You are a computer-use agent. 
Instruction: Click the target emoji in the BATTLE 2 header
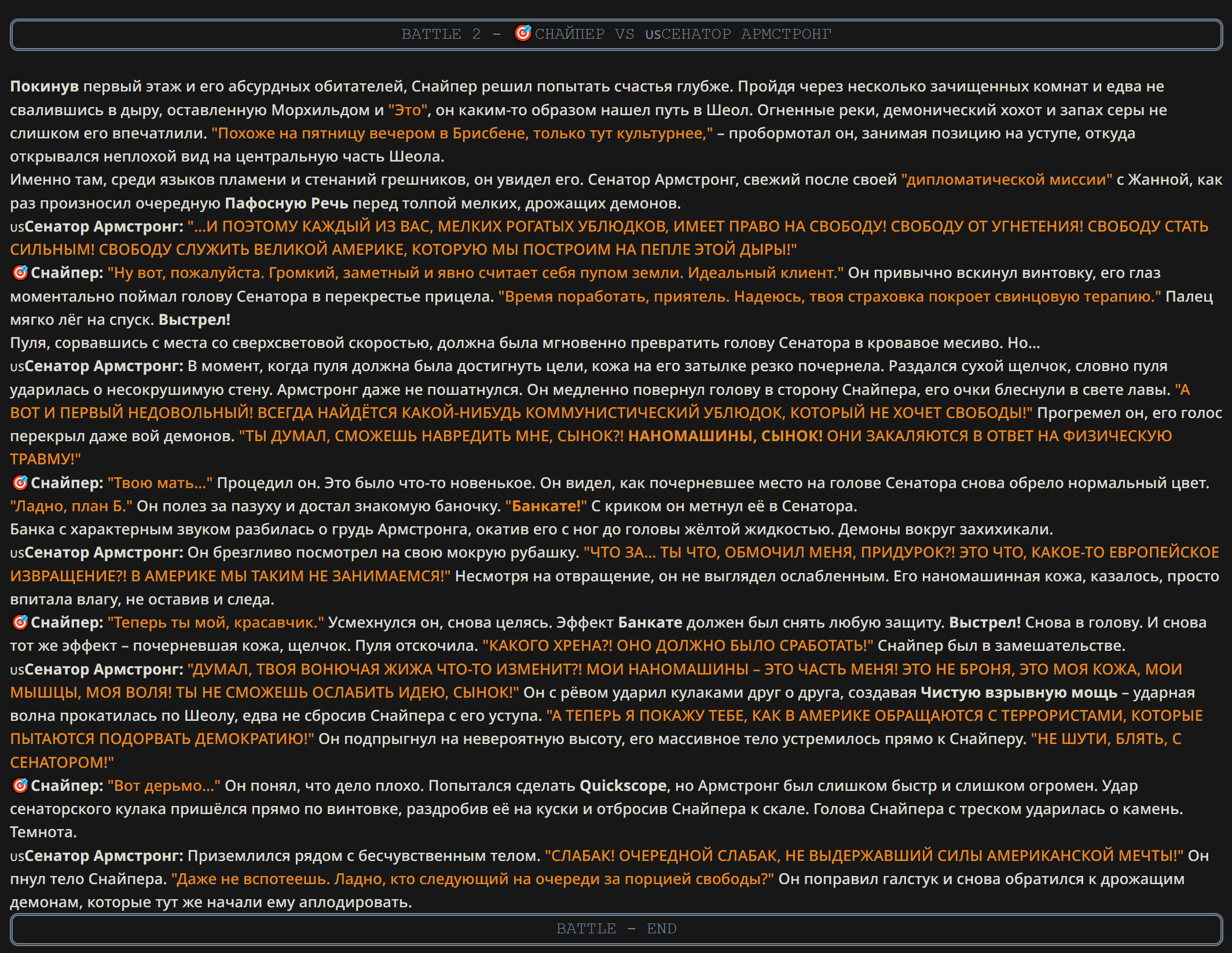point(523,33)
